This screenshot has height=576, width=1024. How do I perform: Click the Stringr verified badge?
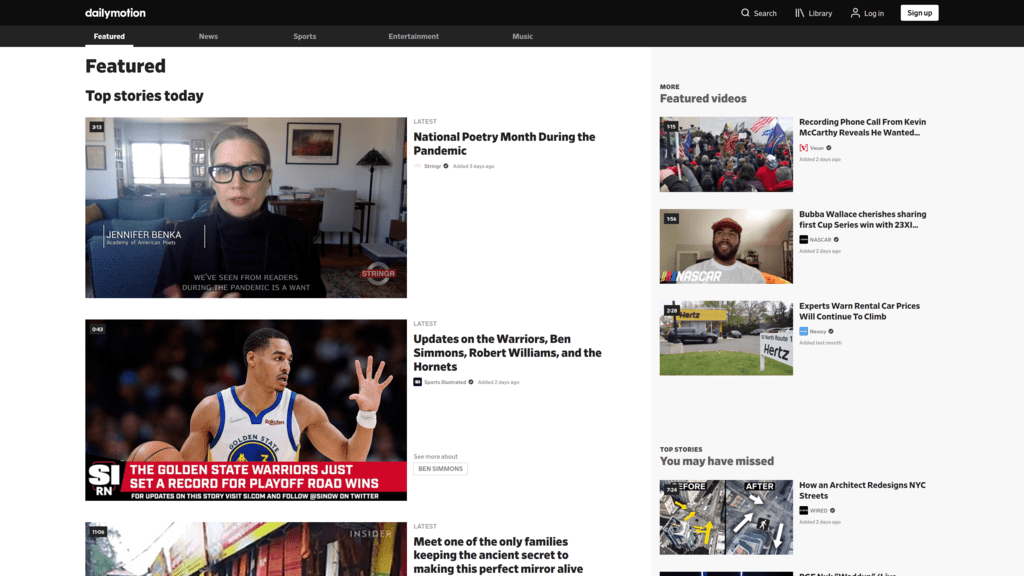tap(446, 167)
